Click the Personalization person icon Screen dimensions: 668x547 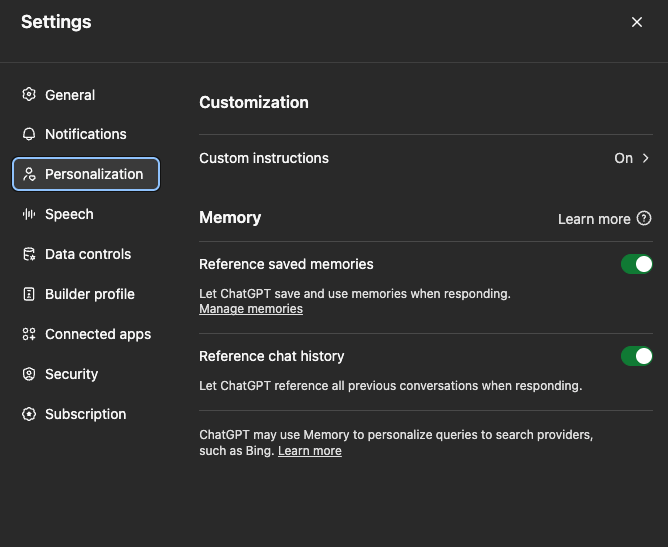tap(29, 174)
